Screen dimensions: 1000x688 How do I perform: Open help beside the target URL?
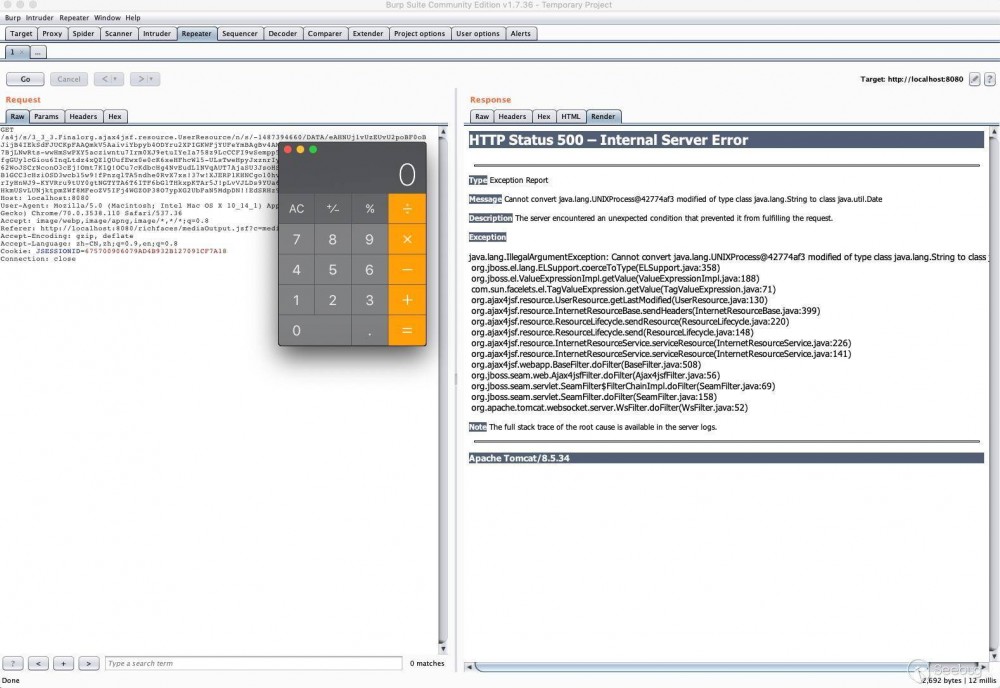click(x=989, y=78)
